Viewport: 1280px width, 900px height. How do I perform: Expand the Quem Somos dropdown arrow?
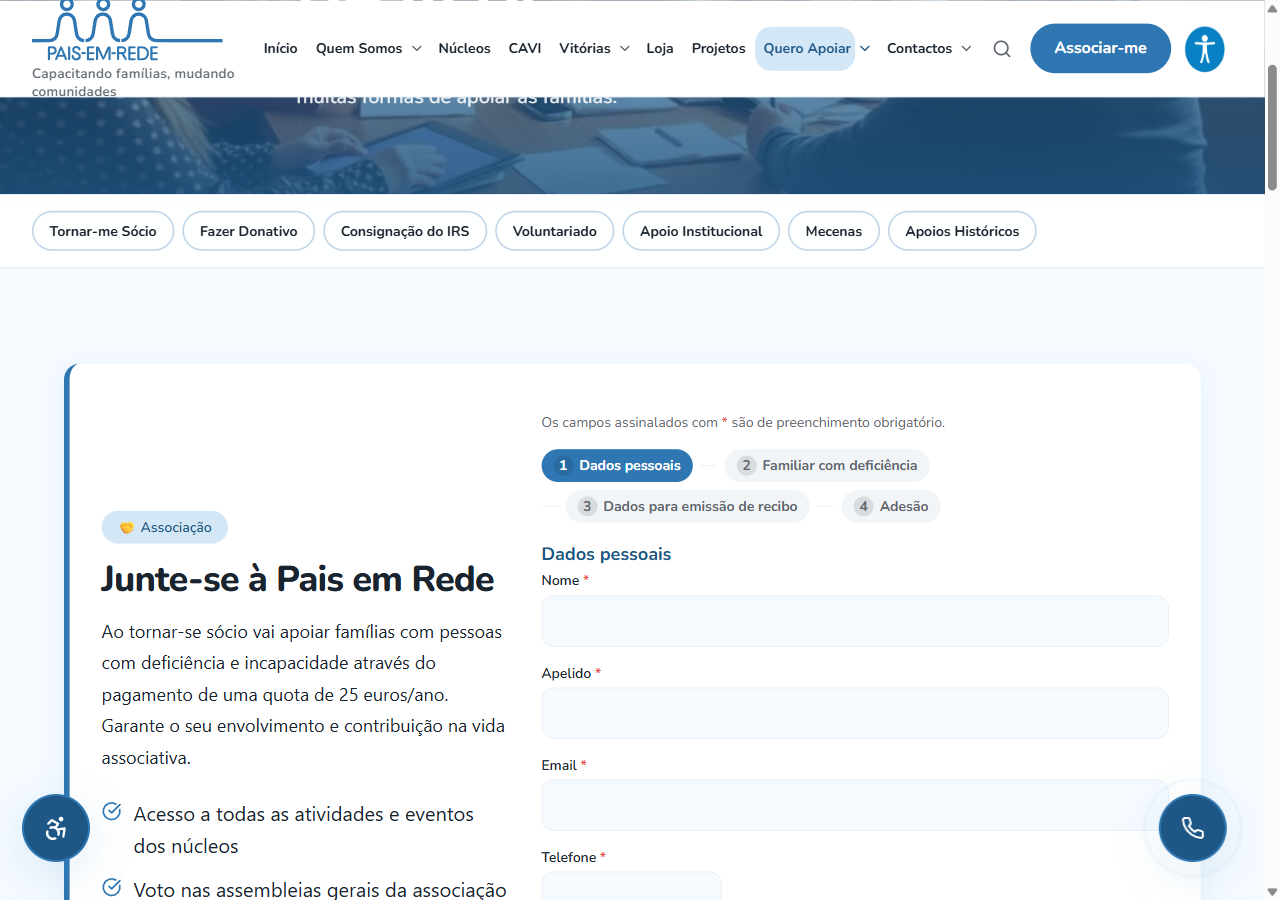[416, 49]
